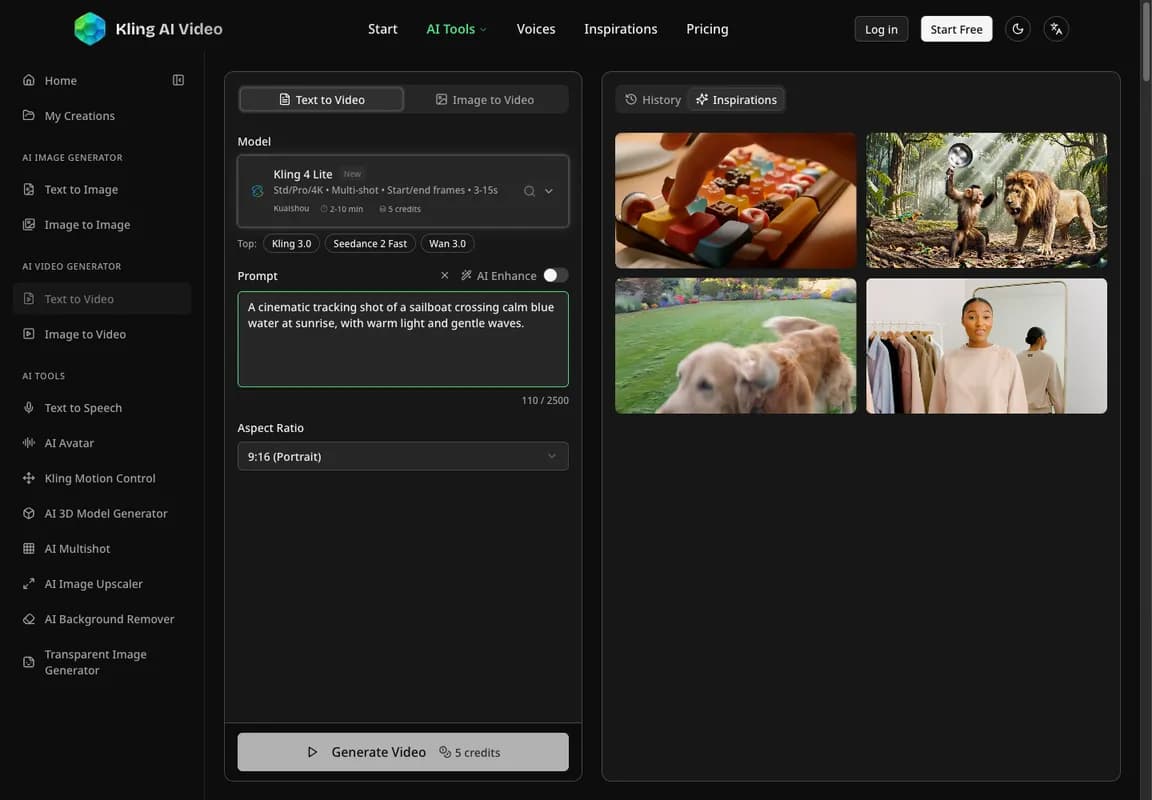This screenshot has width=1152, height=800.
Task: Open the monkey and lion inspiration thumbnail
Action: click(x=986, y=200)
